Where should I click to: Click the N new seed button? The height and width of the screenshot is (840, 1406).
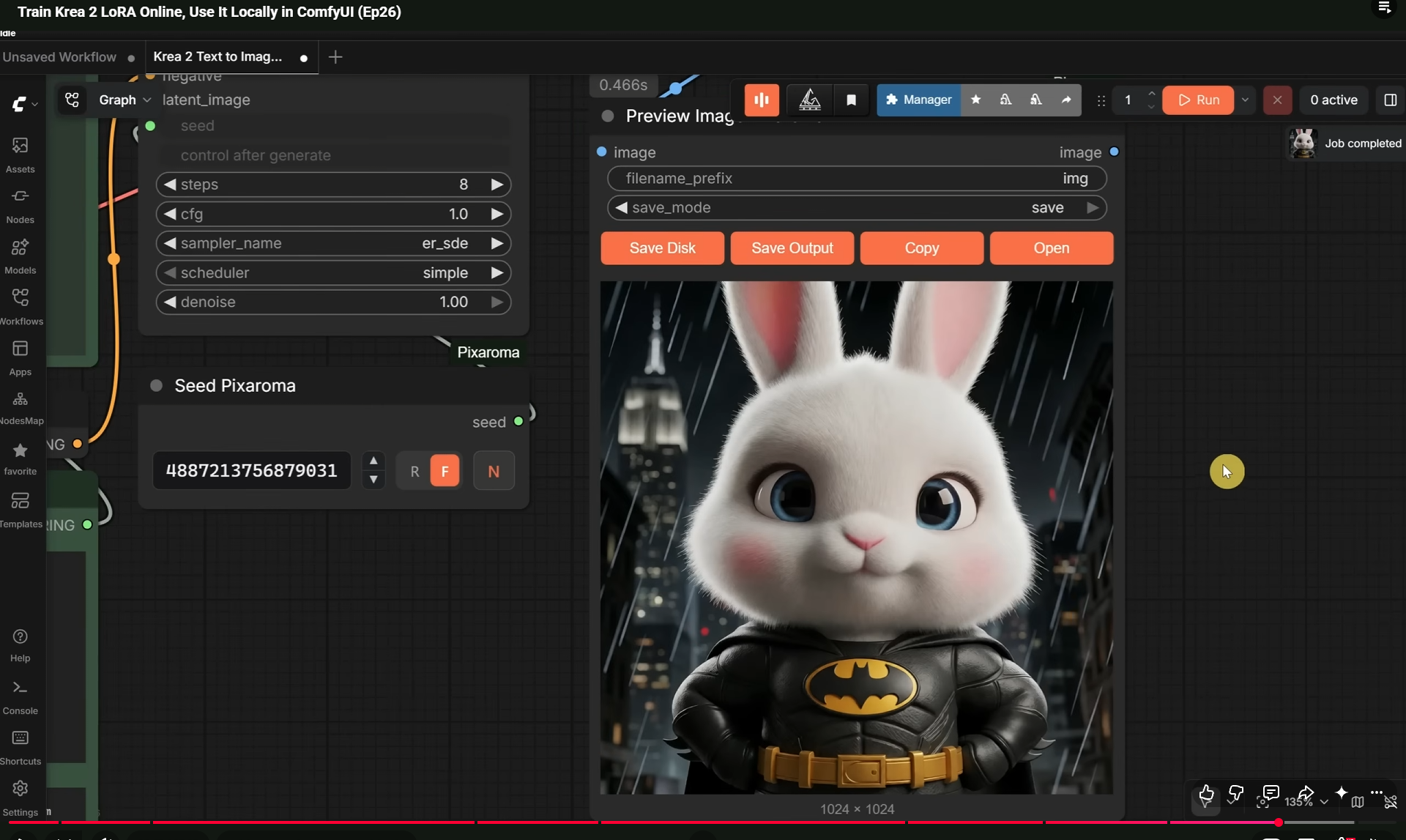[x=494, y=471]
